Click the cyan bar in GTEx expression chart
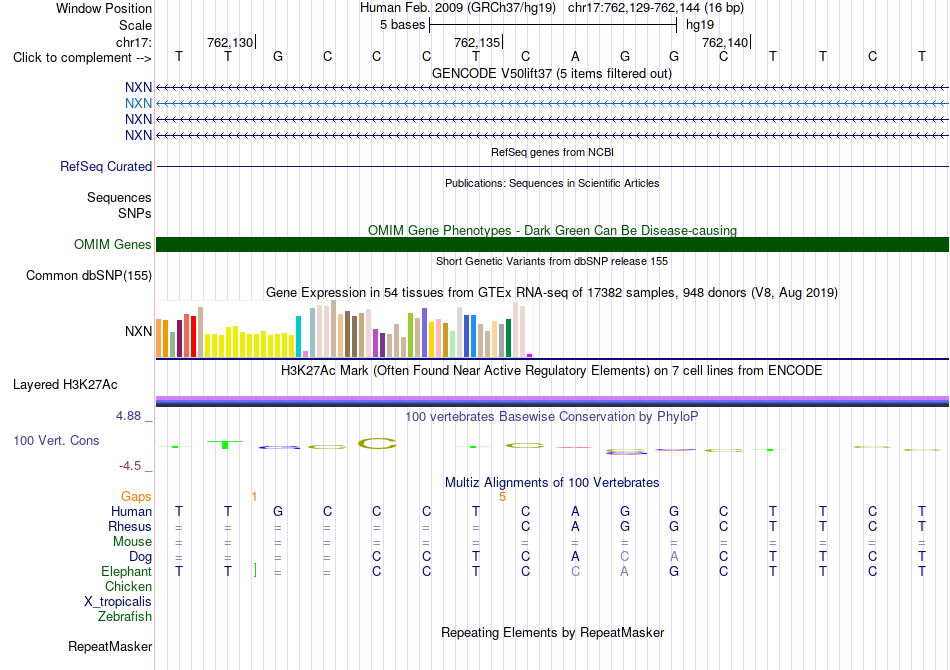950x670 pixels. tap(298, 336)
